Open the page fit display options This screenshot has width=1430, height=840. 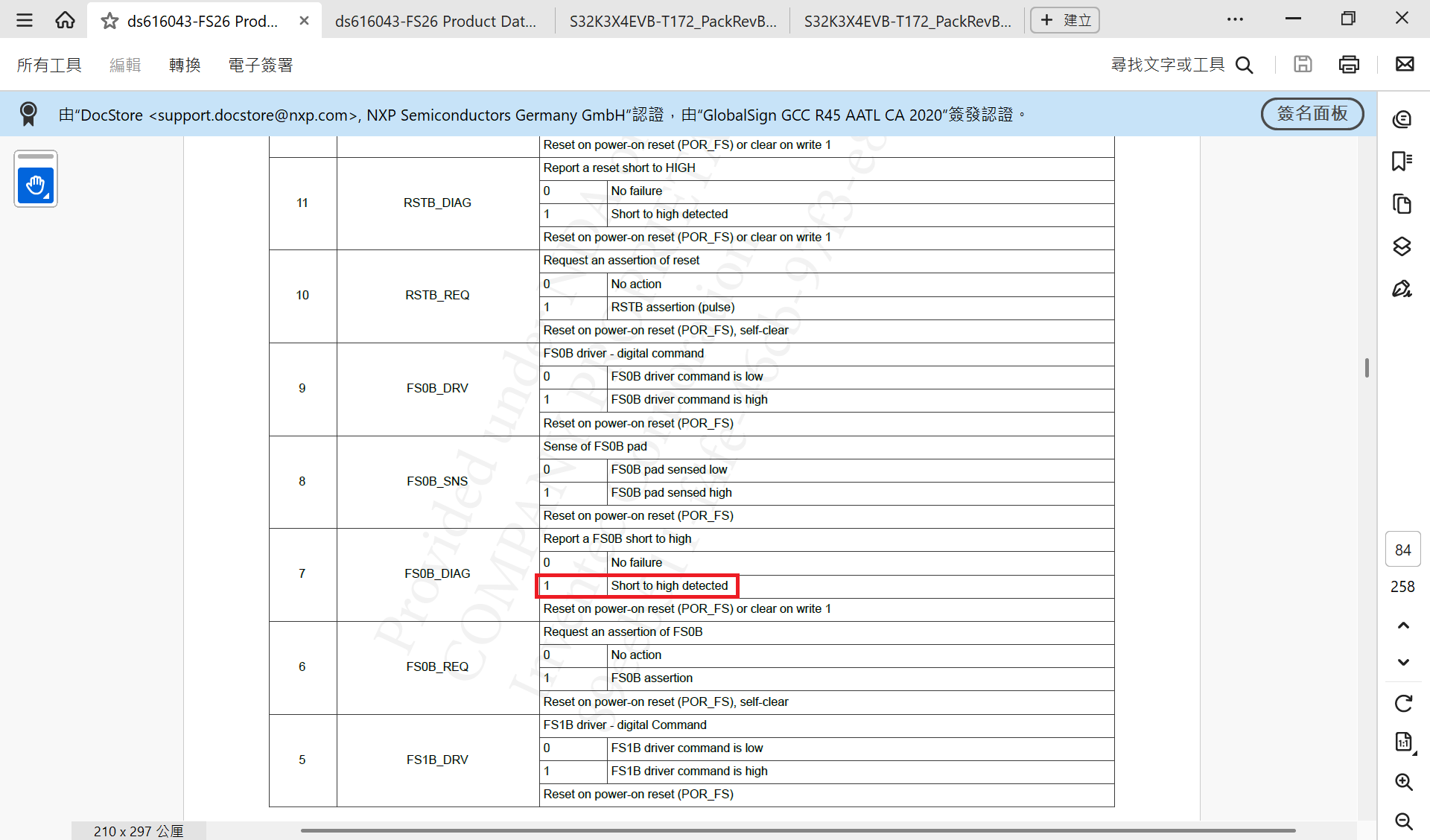1403,742
